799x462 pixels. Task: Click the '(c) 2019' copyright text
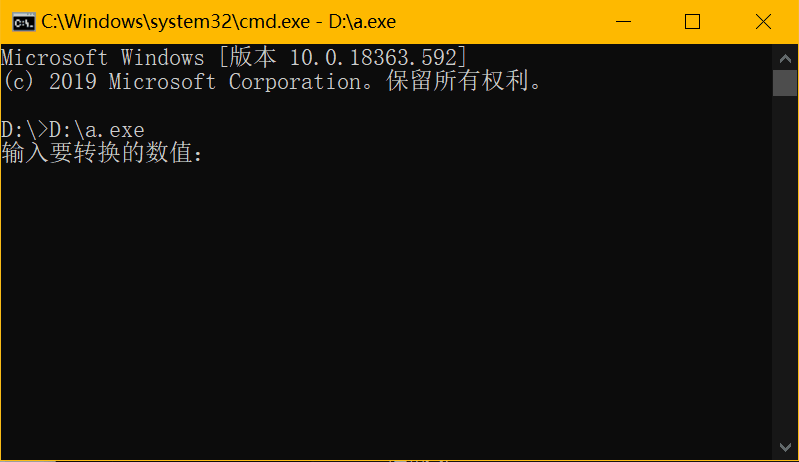point(50,82)
